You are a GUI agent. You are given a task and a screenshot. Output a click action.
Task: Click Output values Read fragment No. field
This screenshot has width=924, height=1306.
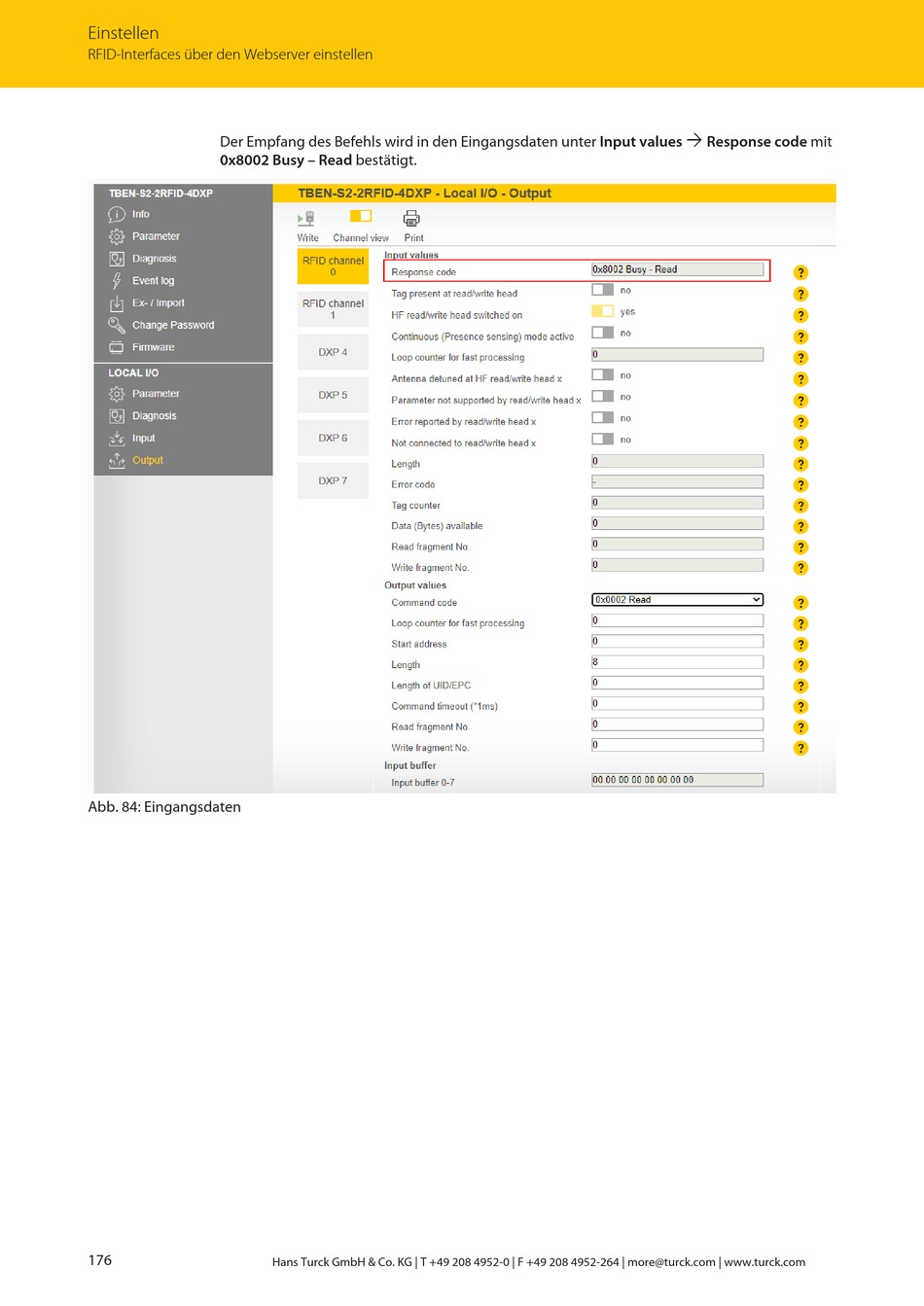[x=677, y=724]
